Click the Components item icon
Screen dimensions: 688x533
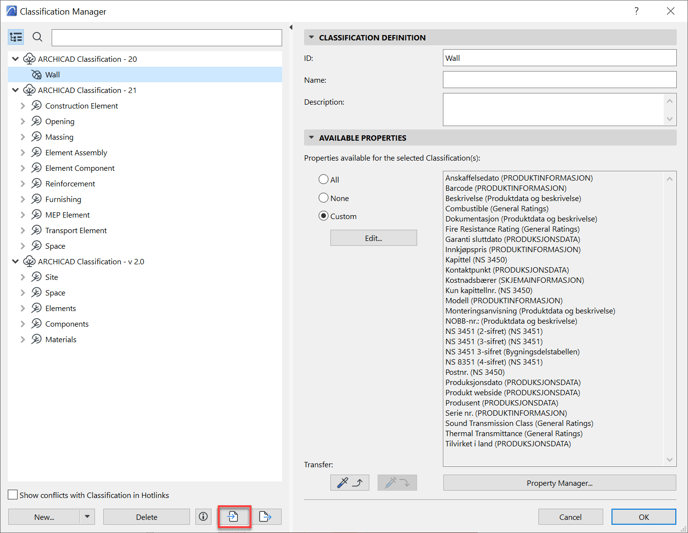(x=36, y=324)
